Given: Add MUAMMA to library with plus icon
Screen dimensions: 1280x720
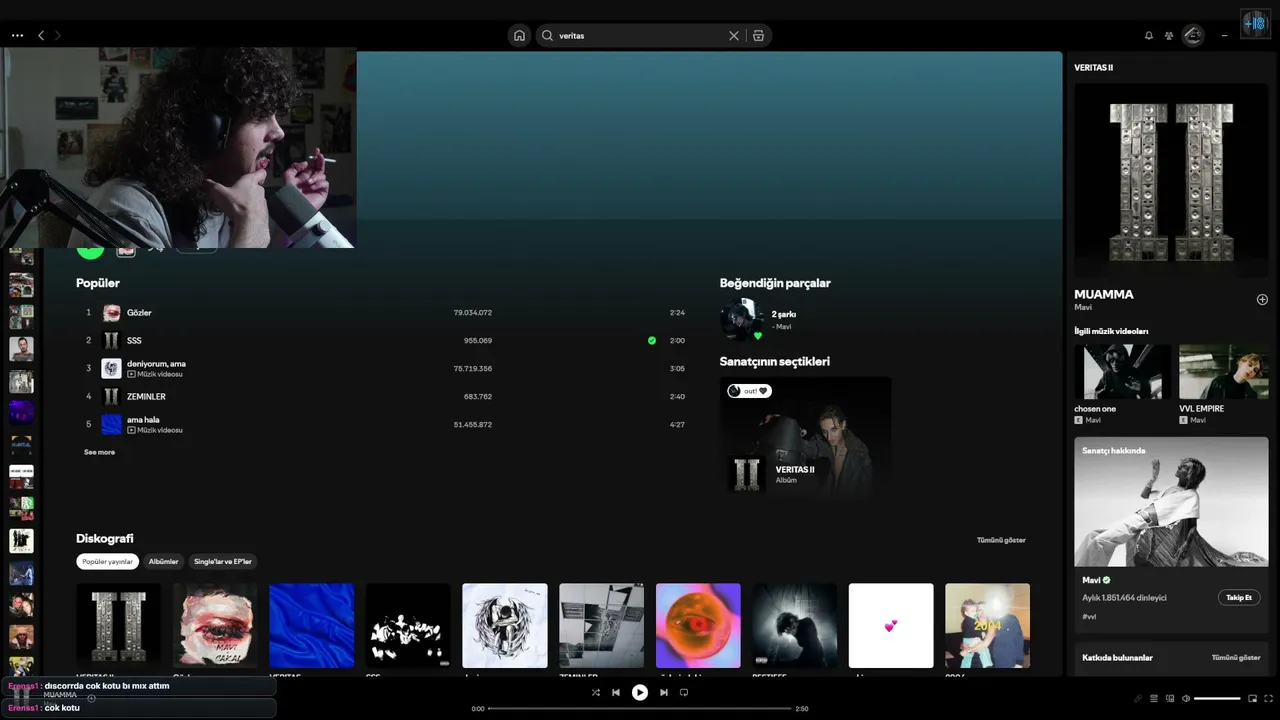Looking at the screenshot, I should point(1262,299).
